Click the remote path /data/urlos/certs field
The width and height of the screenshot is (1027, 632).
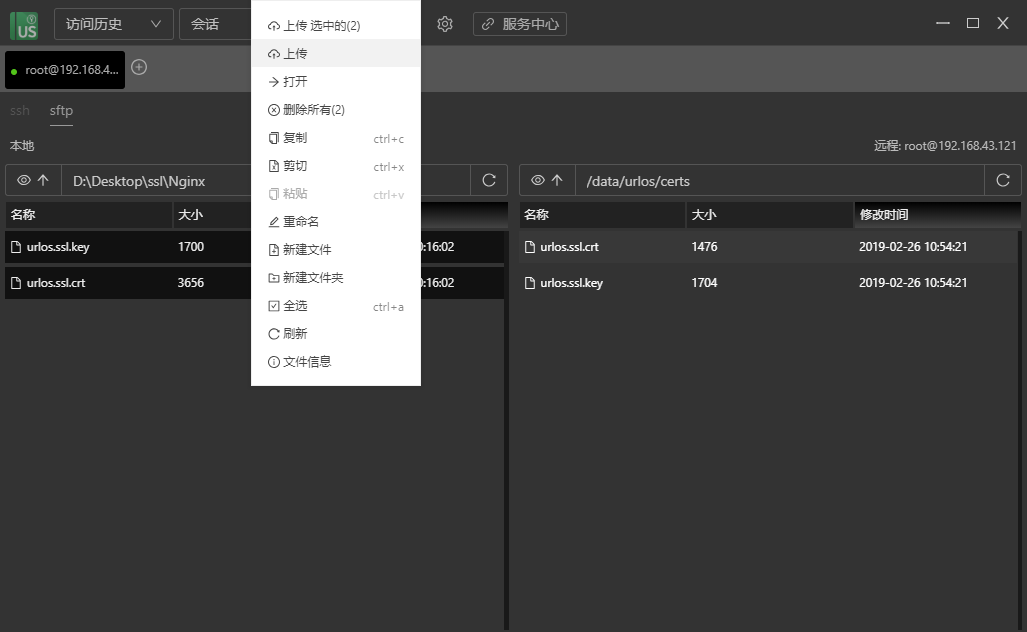click(780, 181)
